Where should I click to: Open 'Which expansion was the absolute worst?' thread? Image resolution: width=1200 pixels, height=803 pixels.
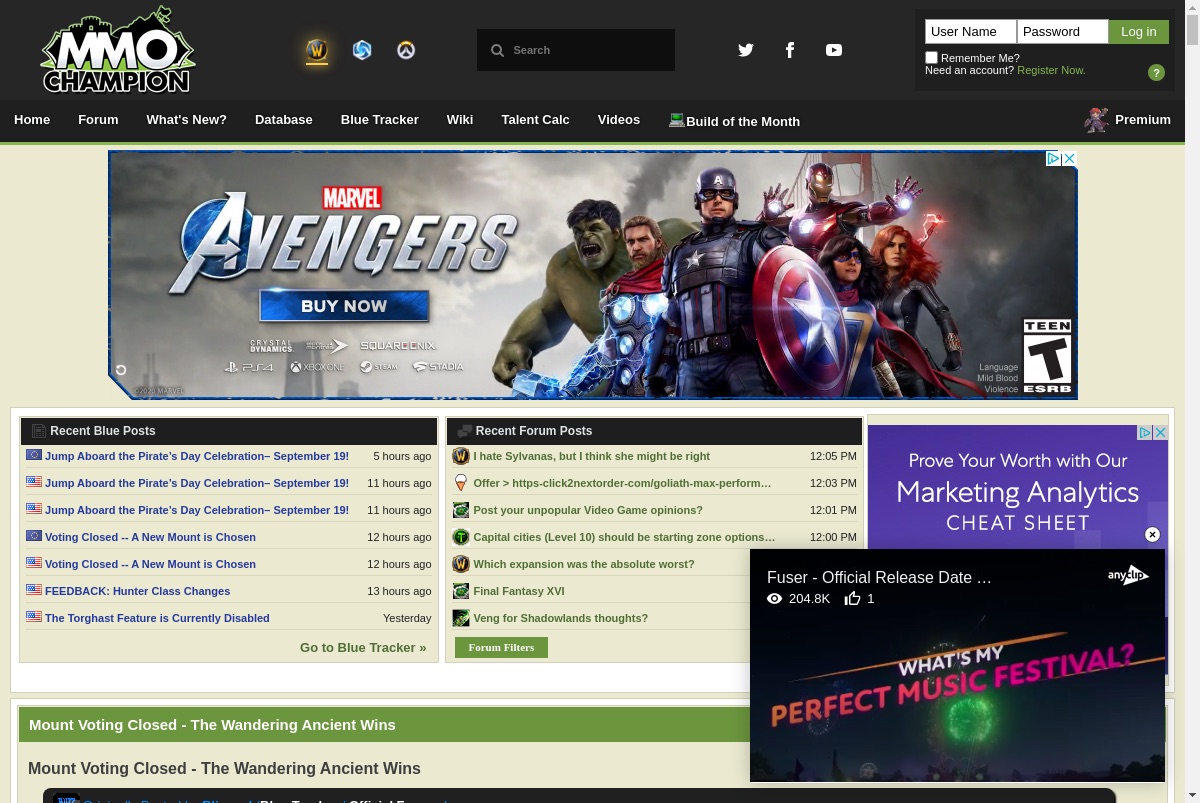tap(584, 564)
